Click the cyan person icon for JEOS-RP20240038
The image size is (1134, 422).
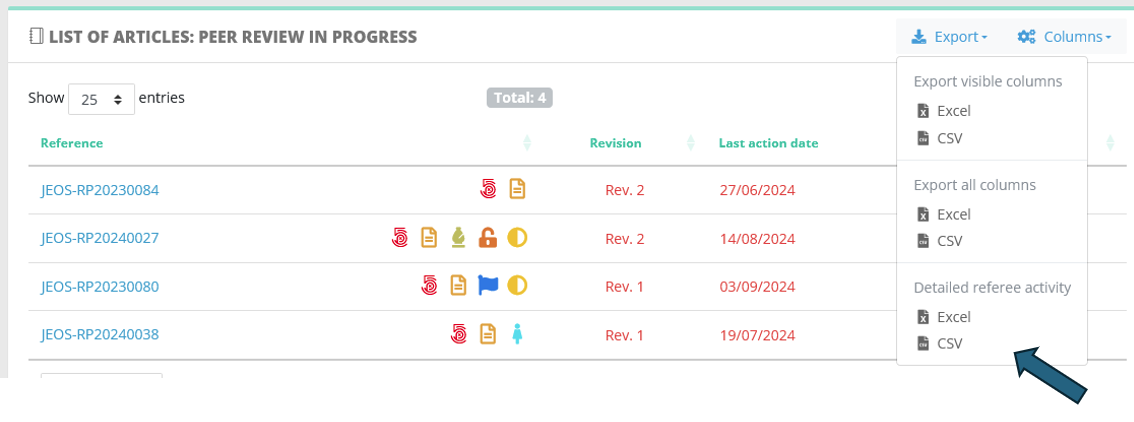coord(517,334)
